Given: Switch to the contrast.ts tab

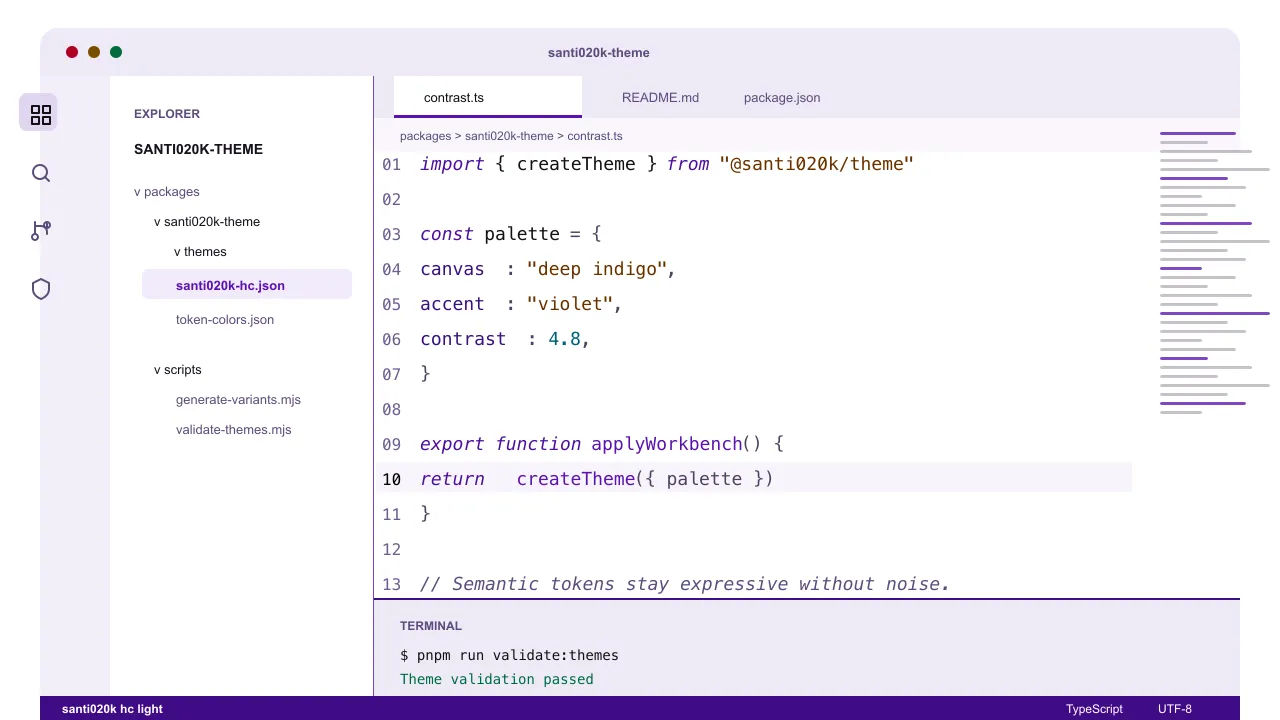Looking at the screenshot, I should click(488, 98).
